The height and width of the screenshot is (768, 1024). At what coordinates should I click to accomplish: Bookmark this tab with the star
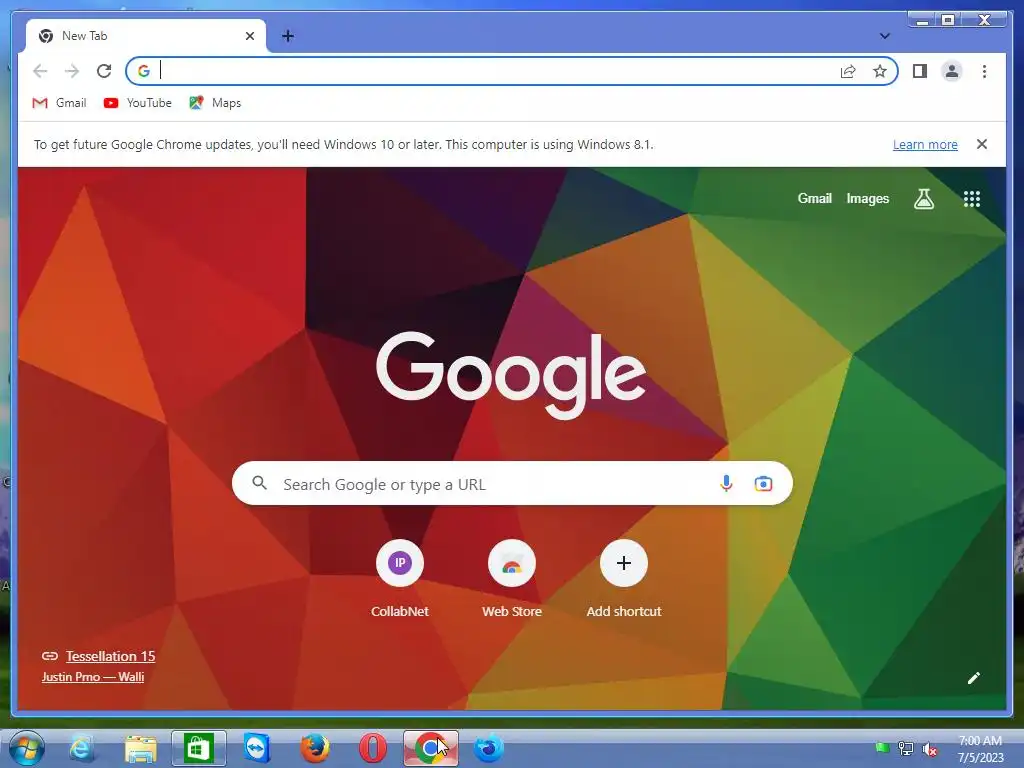[880, 71]
